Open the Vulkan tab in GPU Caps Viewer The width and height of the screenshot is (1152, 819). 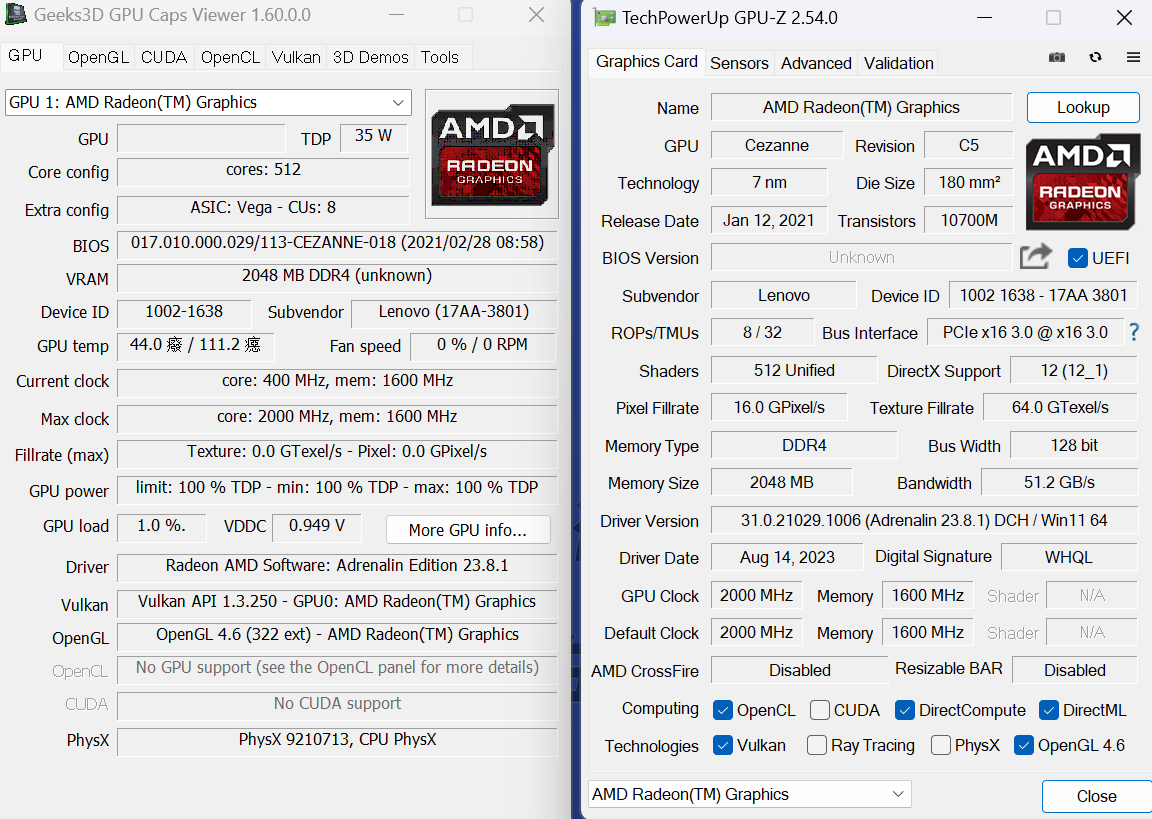tap(296, 57)
